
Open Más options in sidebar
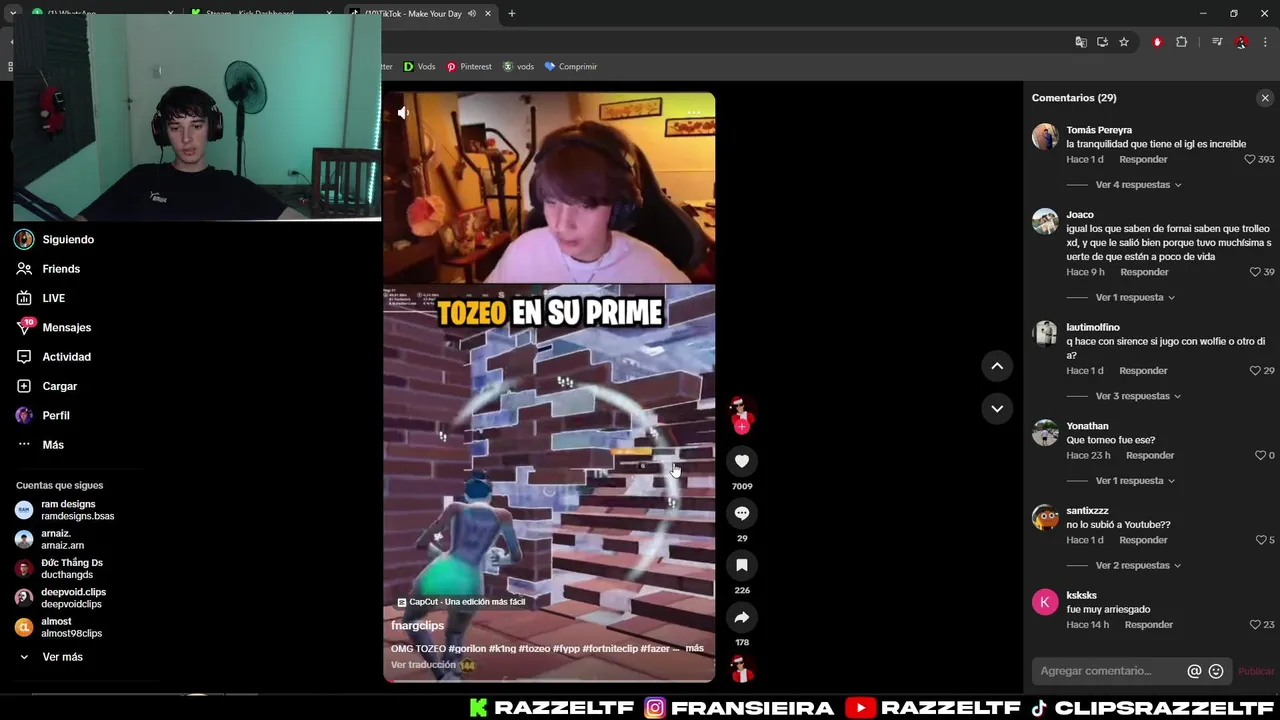pyautogui.click(x=52, y=445)
